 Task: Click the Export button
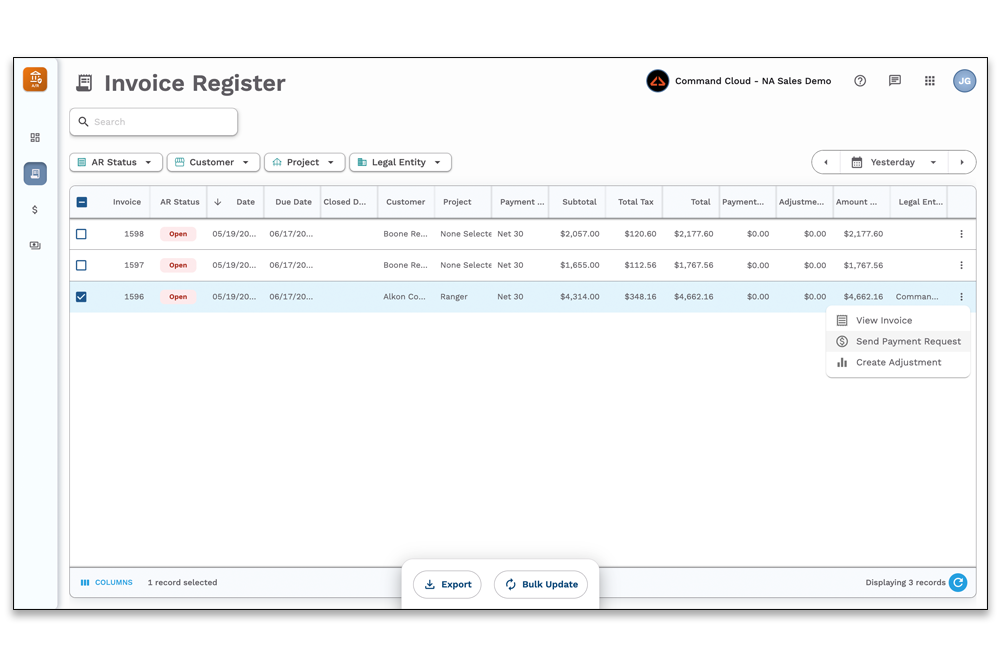[447, 585]
